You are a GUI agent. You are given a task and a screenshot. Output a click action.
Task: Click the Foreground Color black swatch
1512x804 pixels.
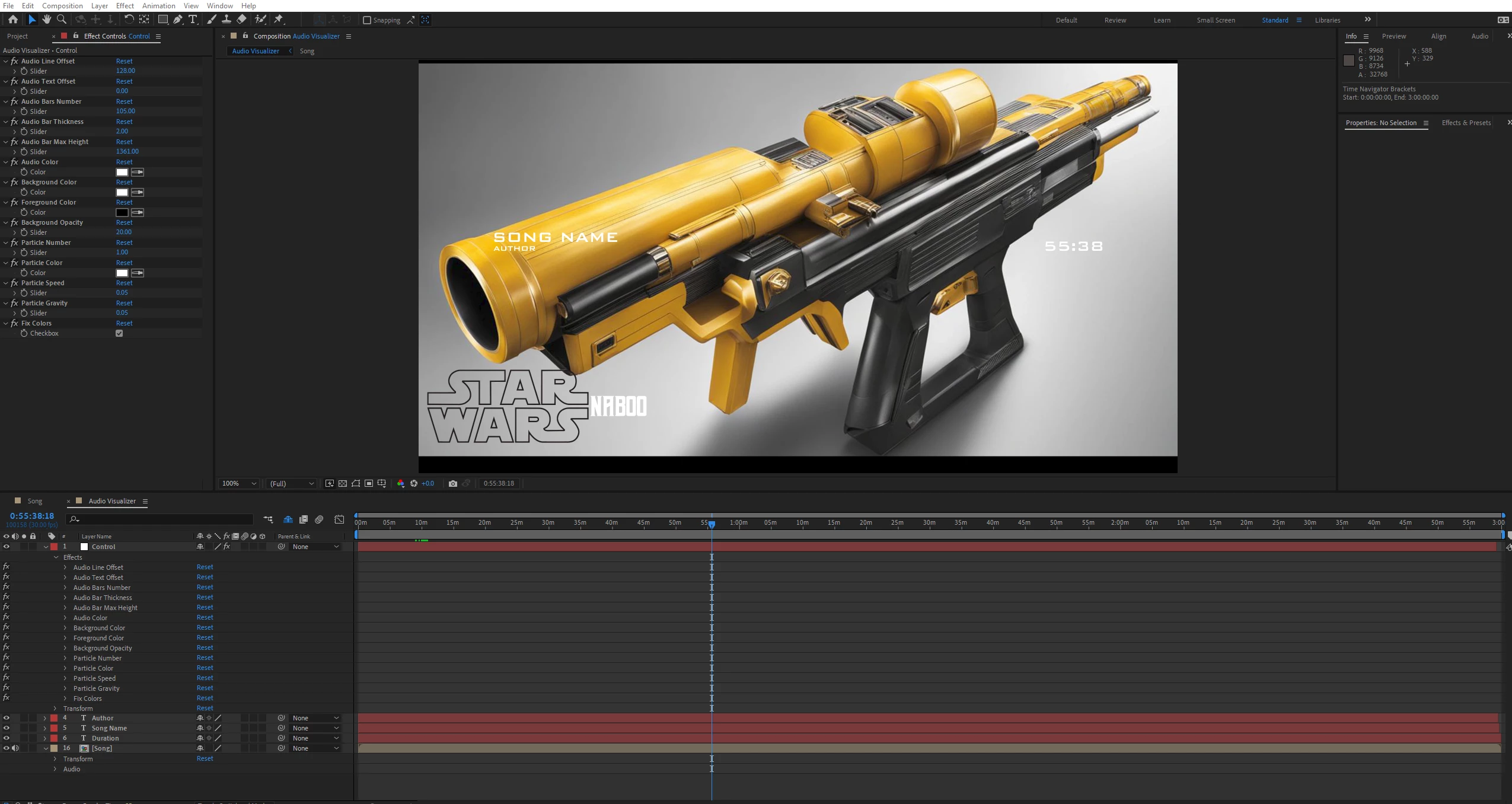tap(122, 212)
